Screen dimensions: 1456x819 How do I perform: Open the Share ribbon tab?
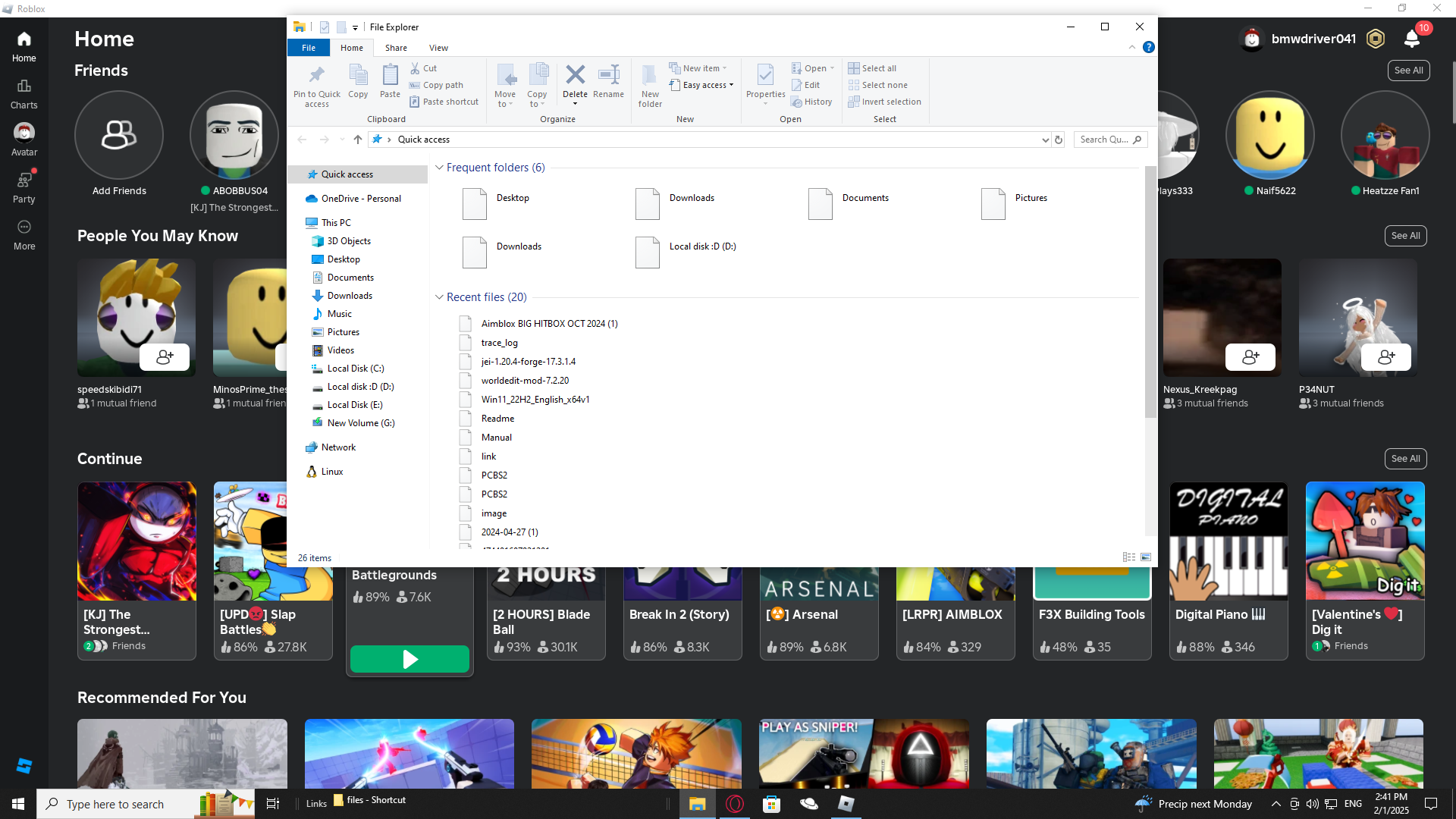396,48
